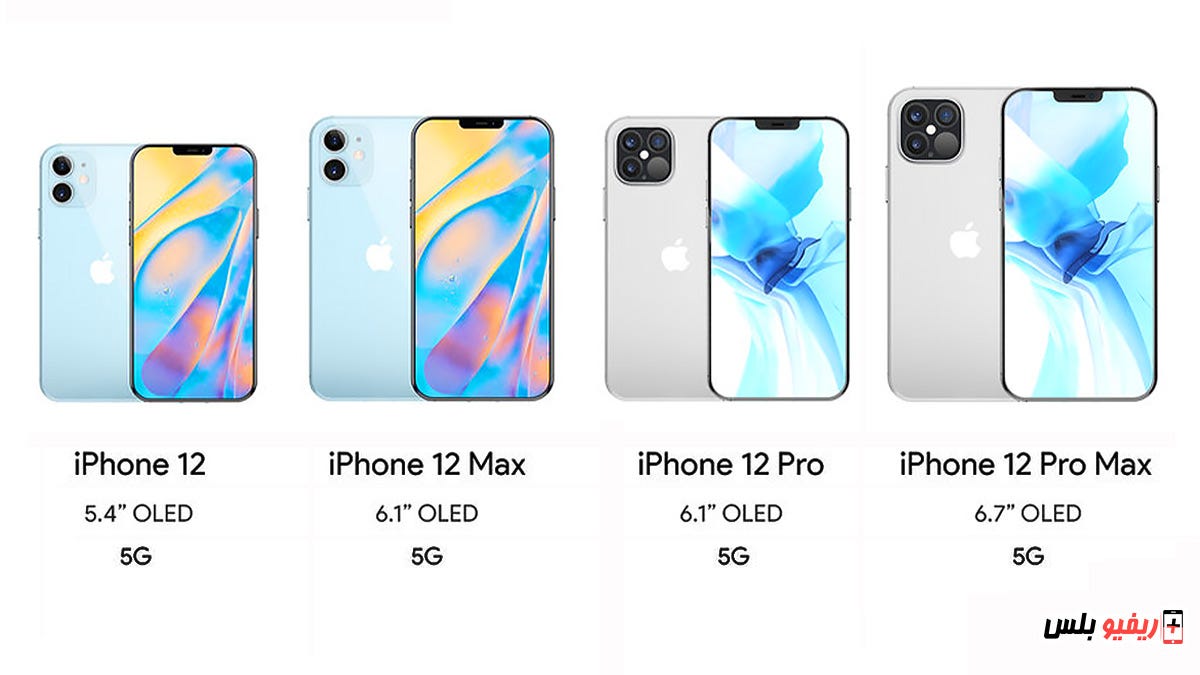
Task: Click the 6.7" OLED spec label
Action: [1028, 514]
